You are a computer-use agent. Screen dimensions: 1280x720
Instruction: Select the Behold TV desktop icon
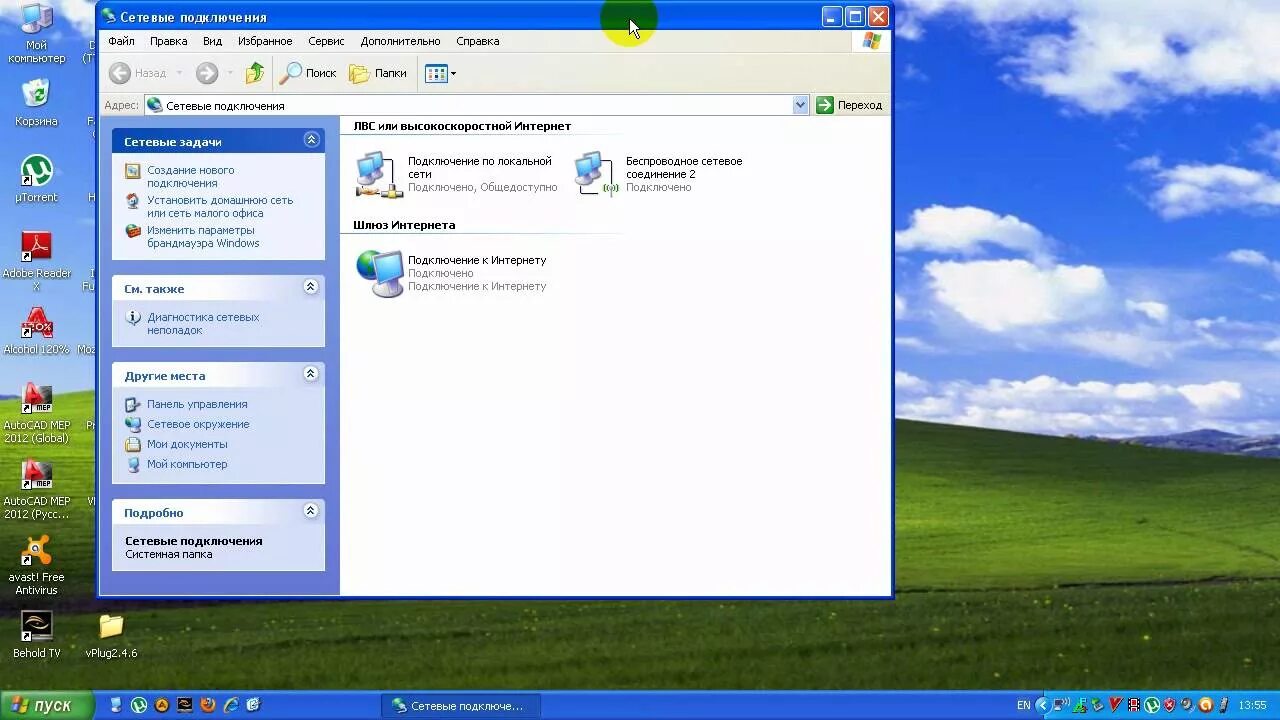(36, 634)
